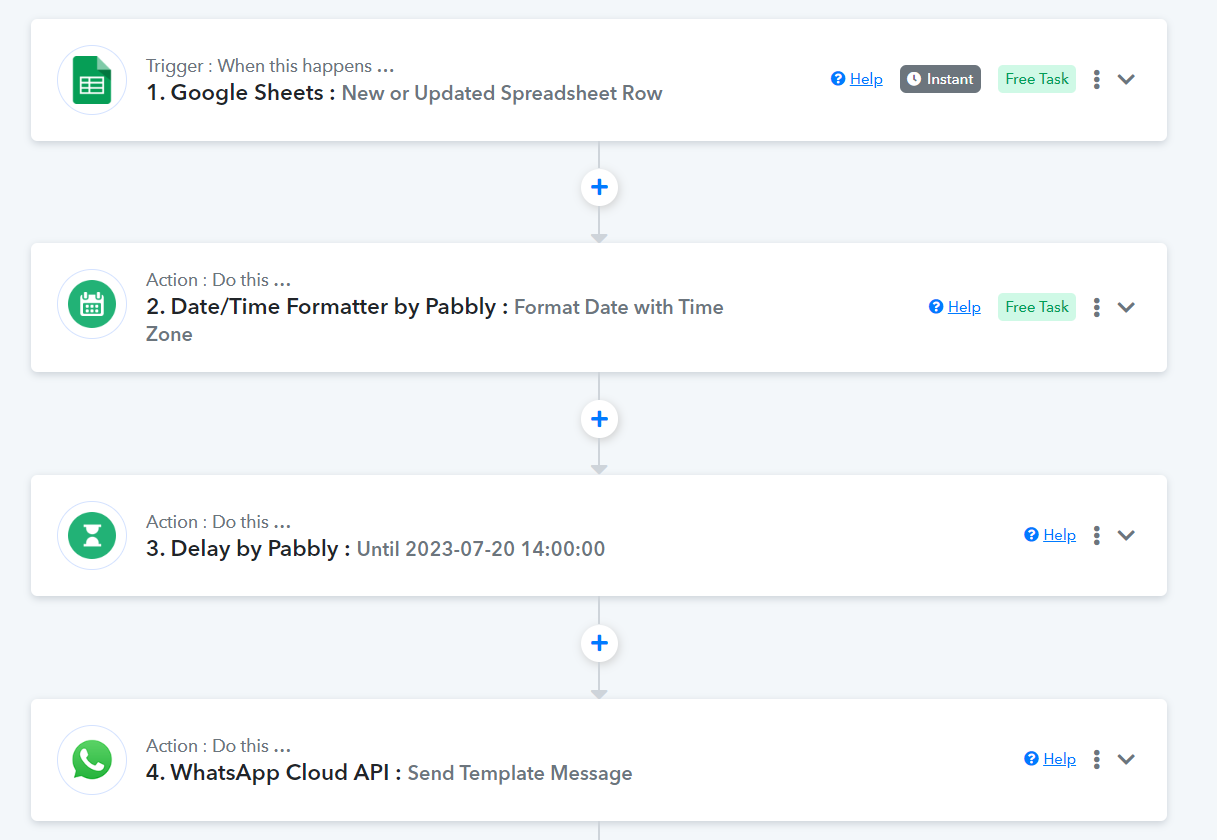Click the Date/Time Formatter calendar icon

pos(92,304)
